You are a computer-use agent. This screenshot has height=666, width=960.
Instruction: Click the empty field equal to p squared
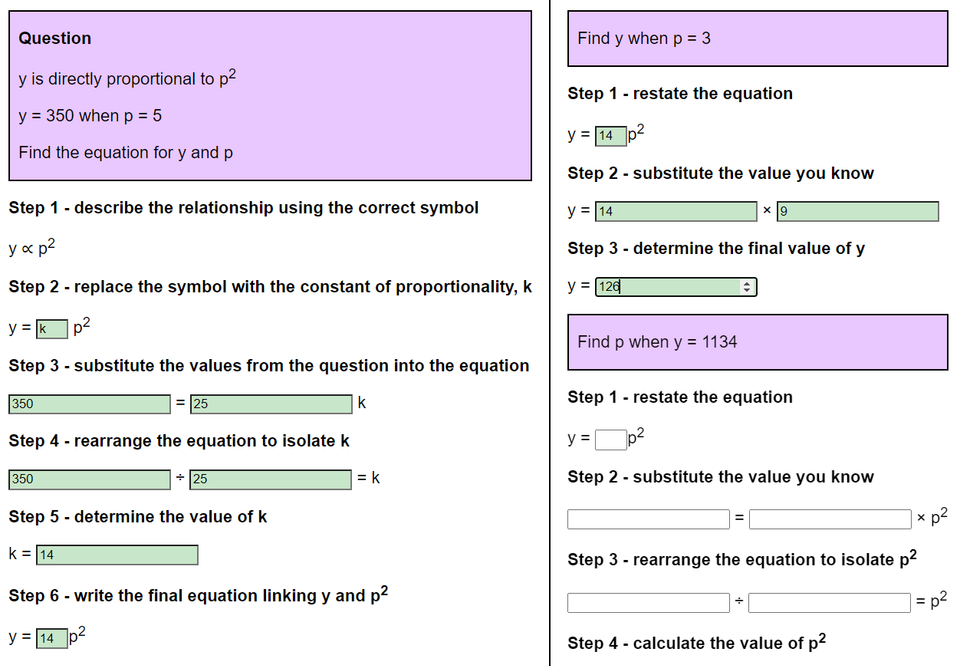click(830, 602)
